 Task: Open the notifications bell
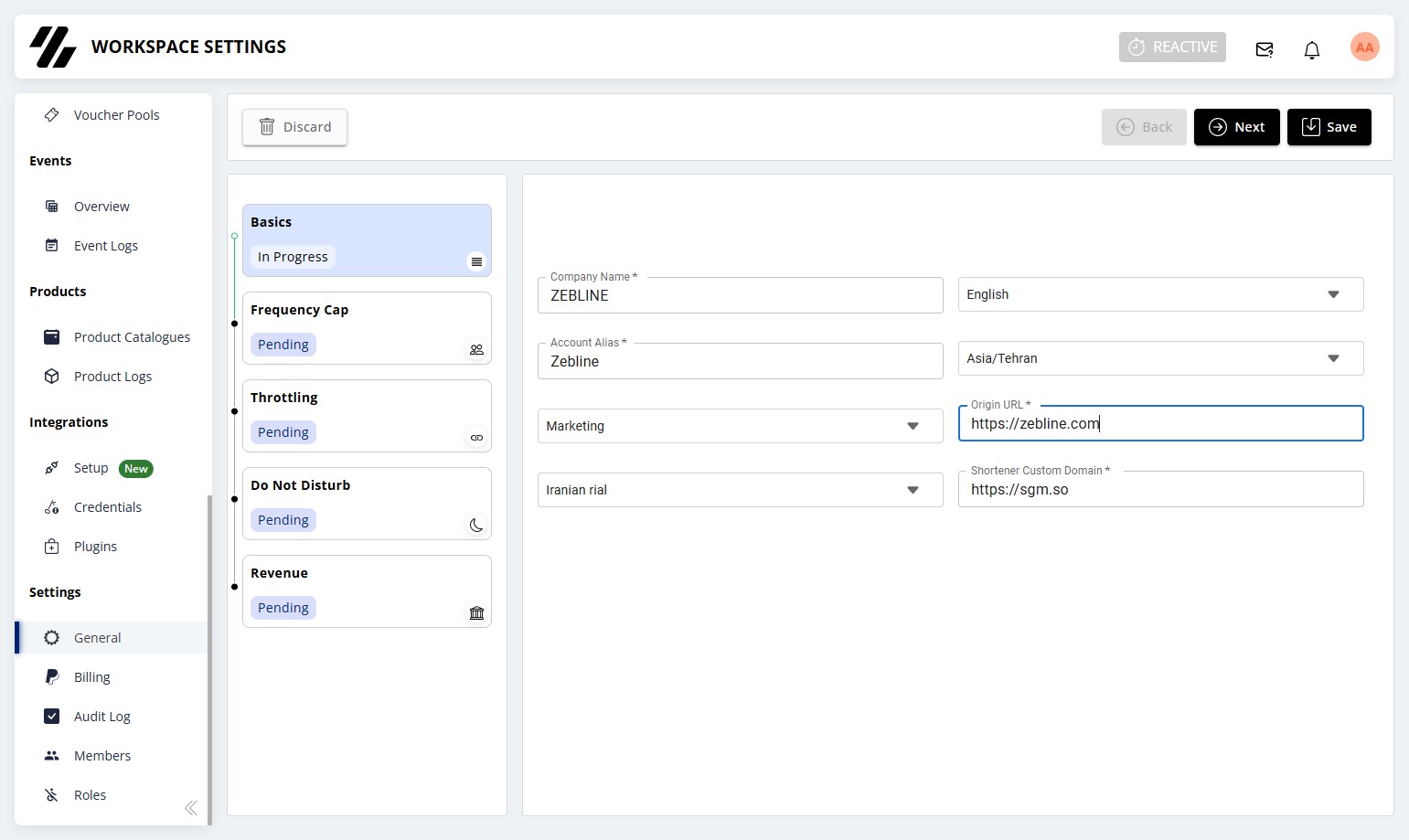(x=1312, y=49)
